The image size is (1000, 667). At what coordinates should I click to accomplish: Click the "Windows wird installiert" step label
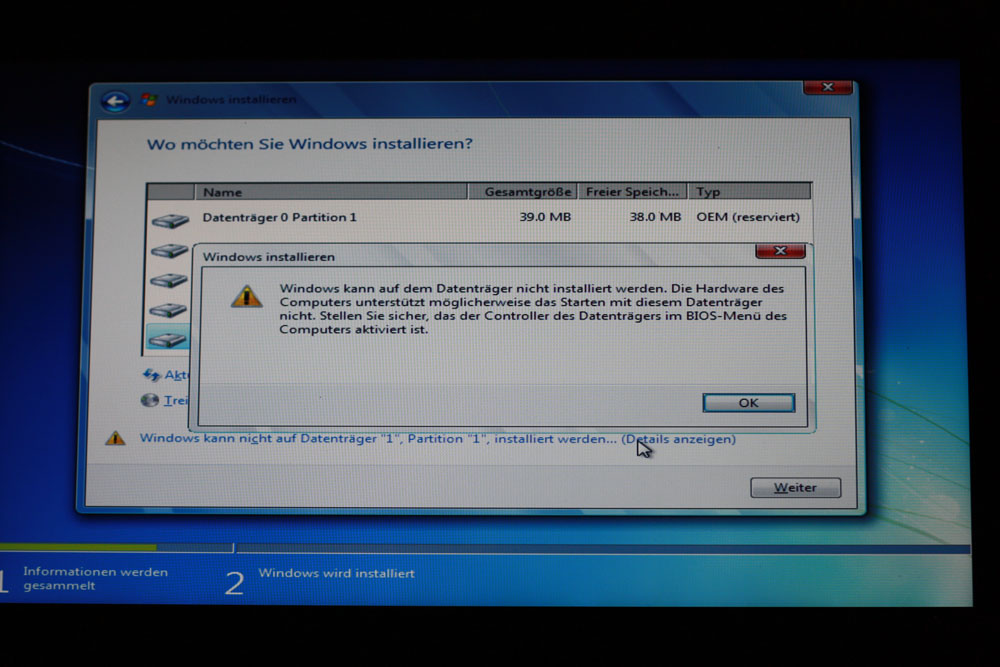[x=336, y=573]
